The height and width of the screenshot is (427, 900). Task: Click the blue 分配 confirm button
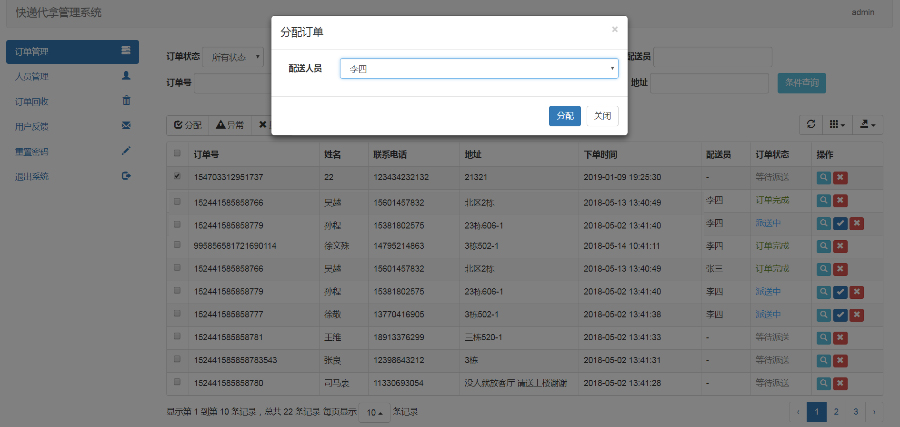point(564,116)
